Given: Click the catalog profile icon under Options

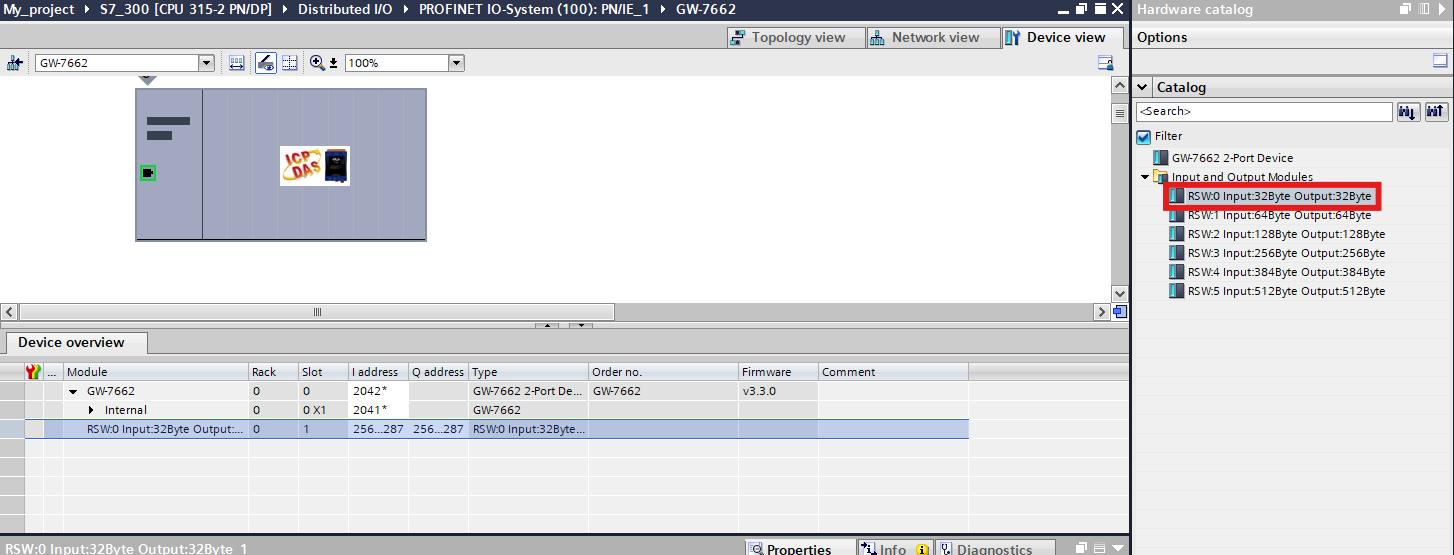Looking at the screenshot, I should 1440,62.
